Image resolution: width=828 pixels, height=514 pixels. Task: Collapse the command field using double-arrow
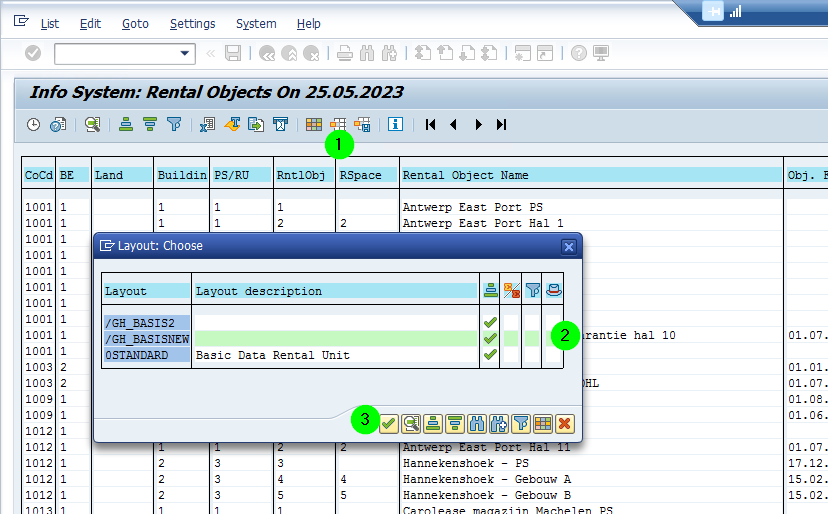[x=211, y=53]
